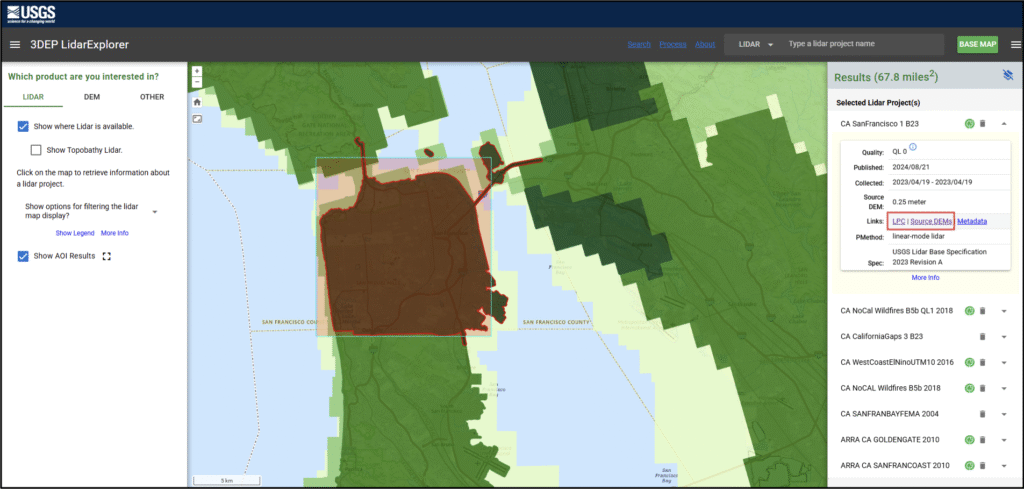Open the hamburger menu beside 3DEP LidarExplorer
The width and height of the screenshot is (1024, 489).
[15, 44]
